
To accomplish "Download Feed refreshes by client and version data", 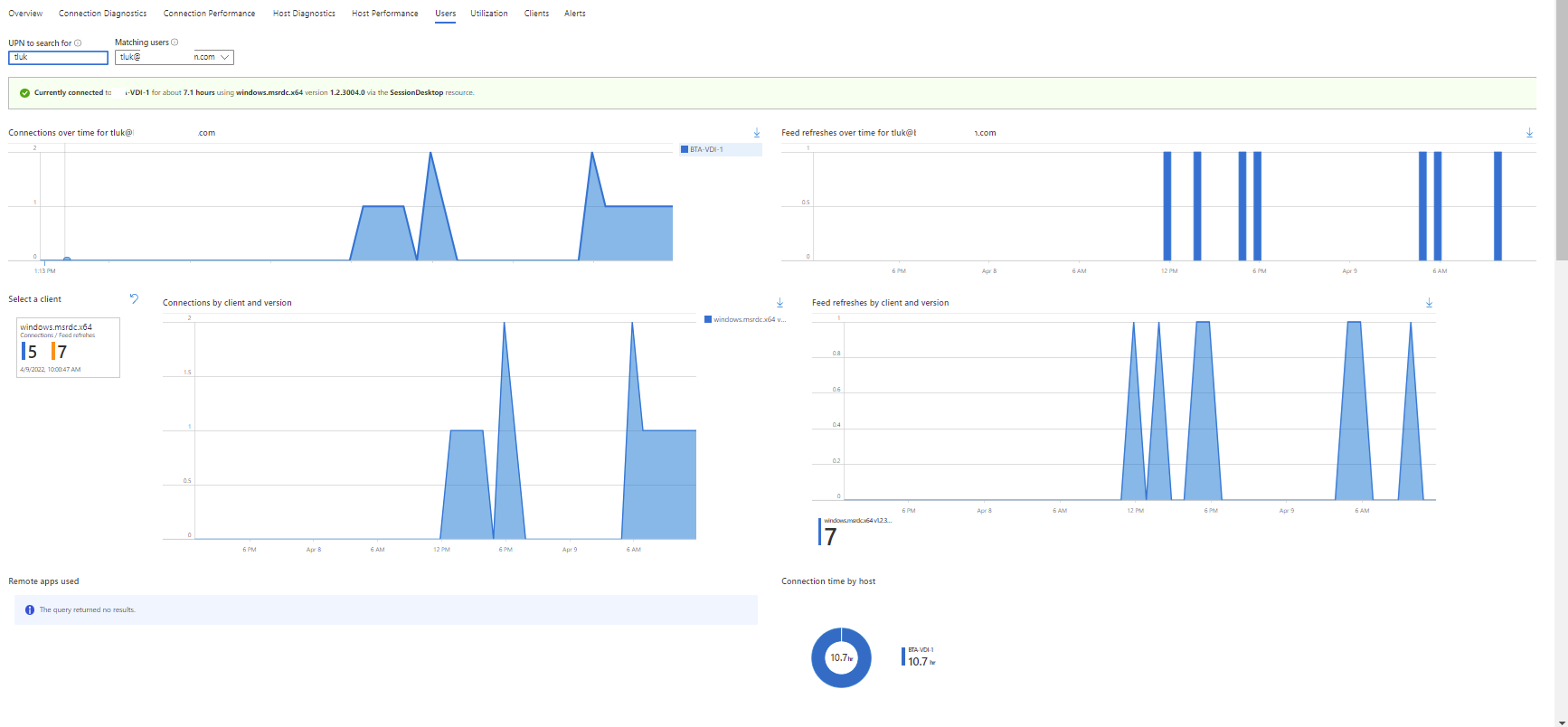I will [x=1429, y=303].
